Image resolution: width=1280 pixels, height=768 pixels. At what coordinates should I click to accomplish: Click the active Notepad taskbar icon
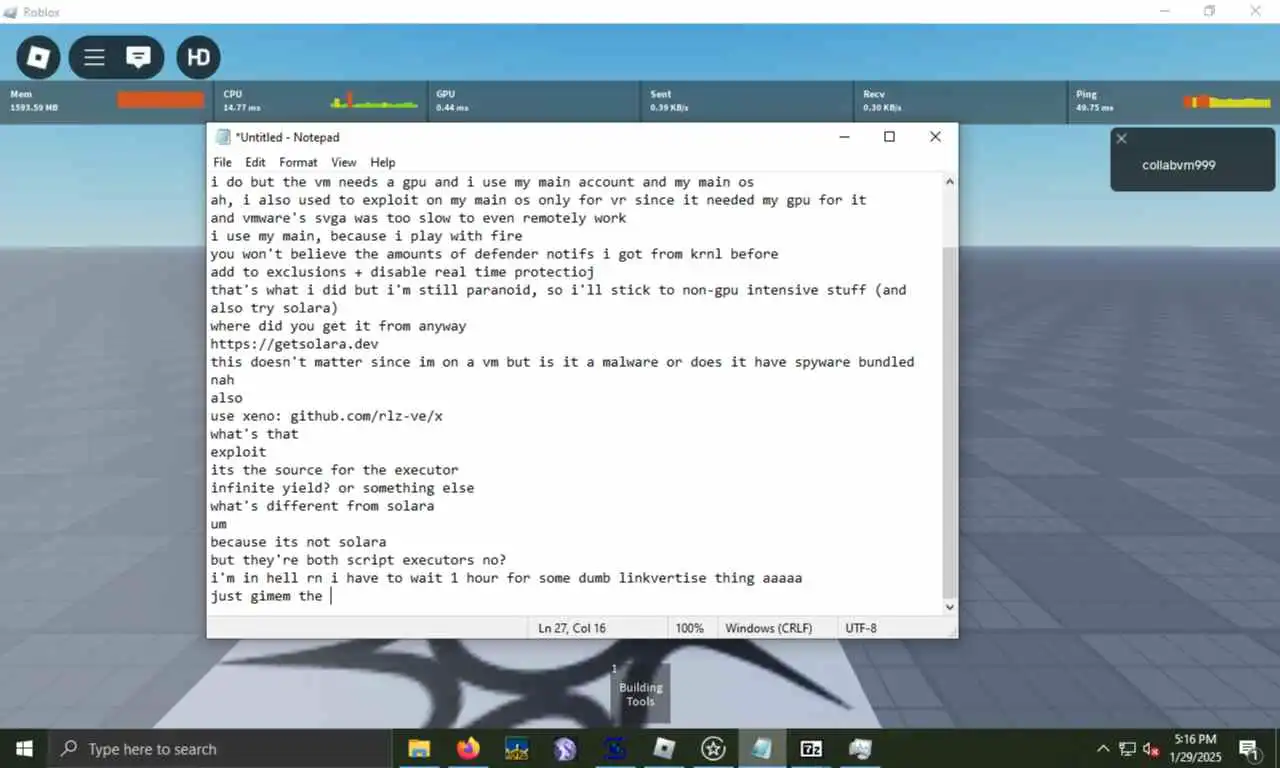pos(762,748)
